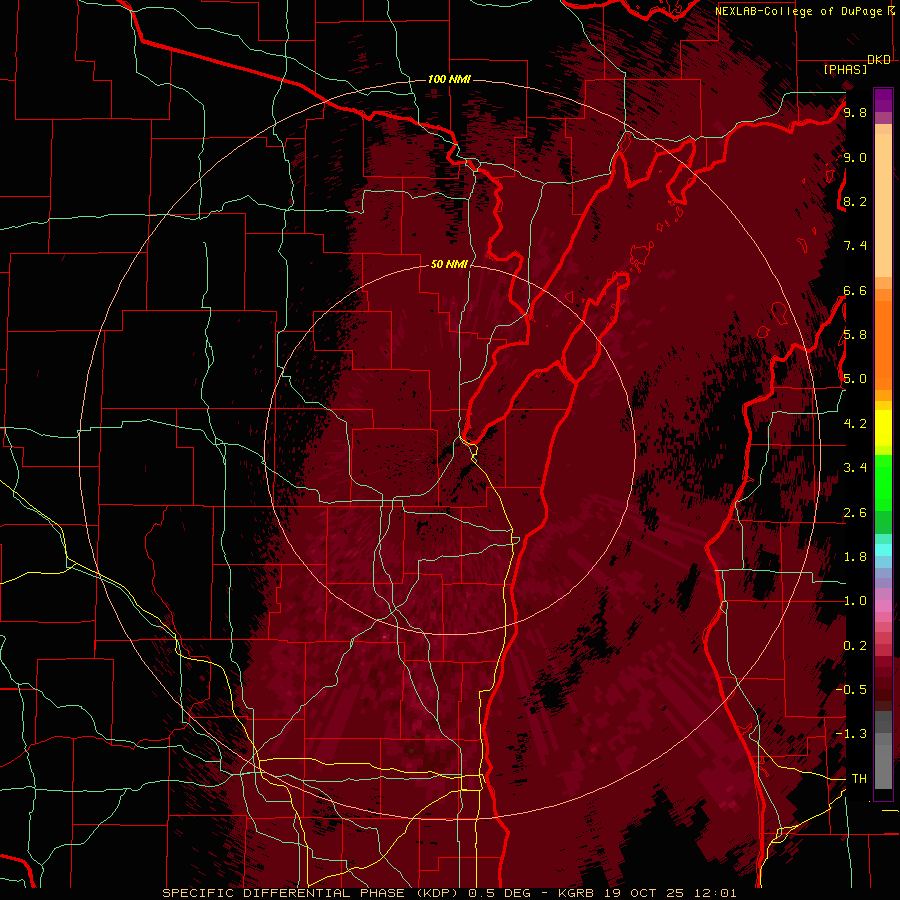Select the orange segment of the color bar
The image size is (900, 900).
pos(883,344)
